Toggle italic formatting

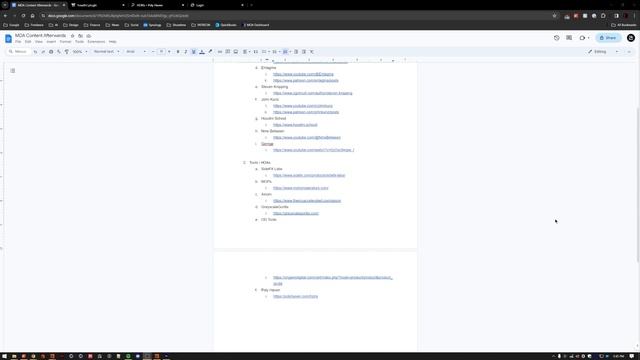pyautogui.click(x=186, y=52)
